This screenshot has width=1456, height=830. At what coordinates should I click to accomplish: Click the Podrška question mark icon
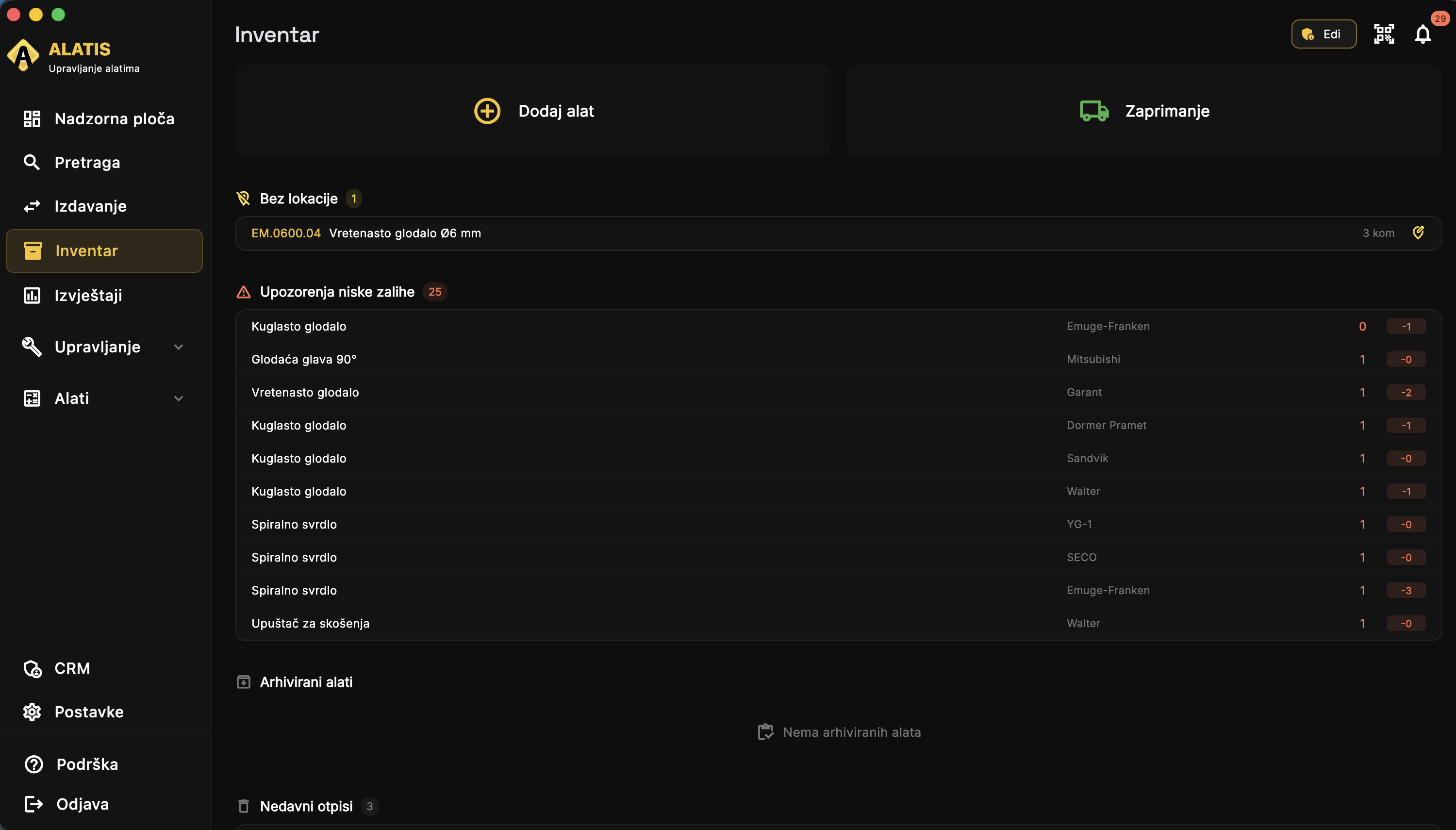pos(33,764)
